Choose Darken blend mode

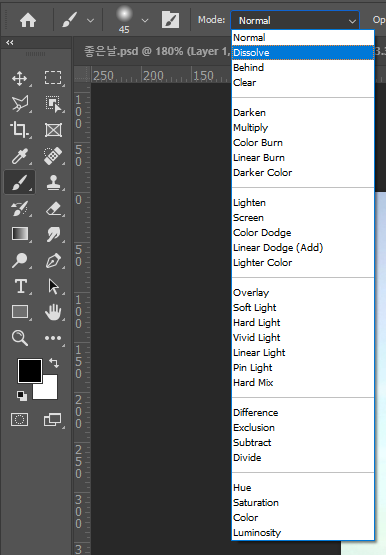[x=303, y=113]
